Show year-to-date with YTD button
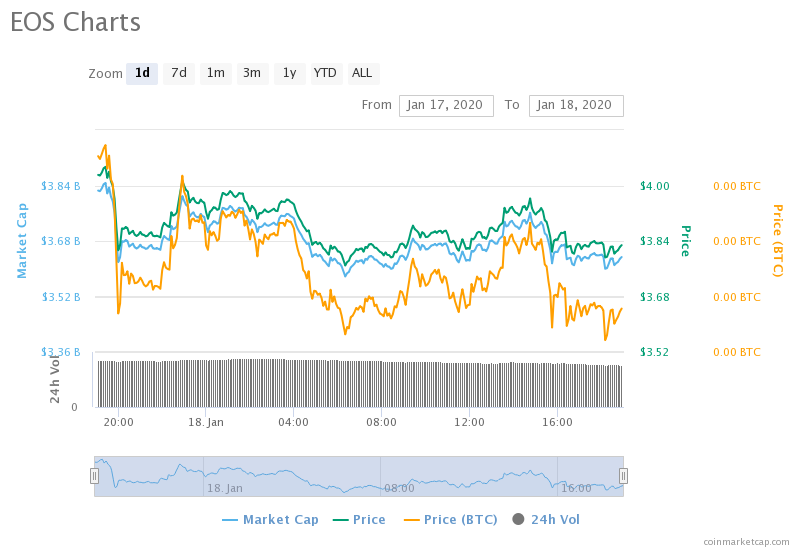Image resolution: width=800 pixels, height=550 pixels. click(x=326, y=73)
